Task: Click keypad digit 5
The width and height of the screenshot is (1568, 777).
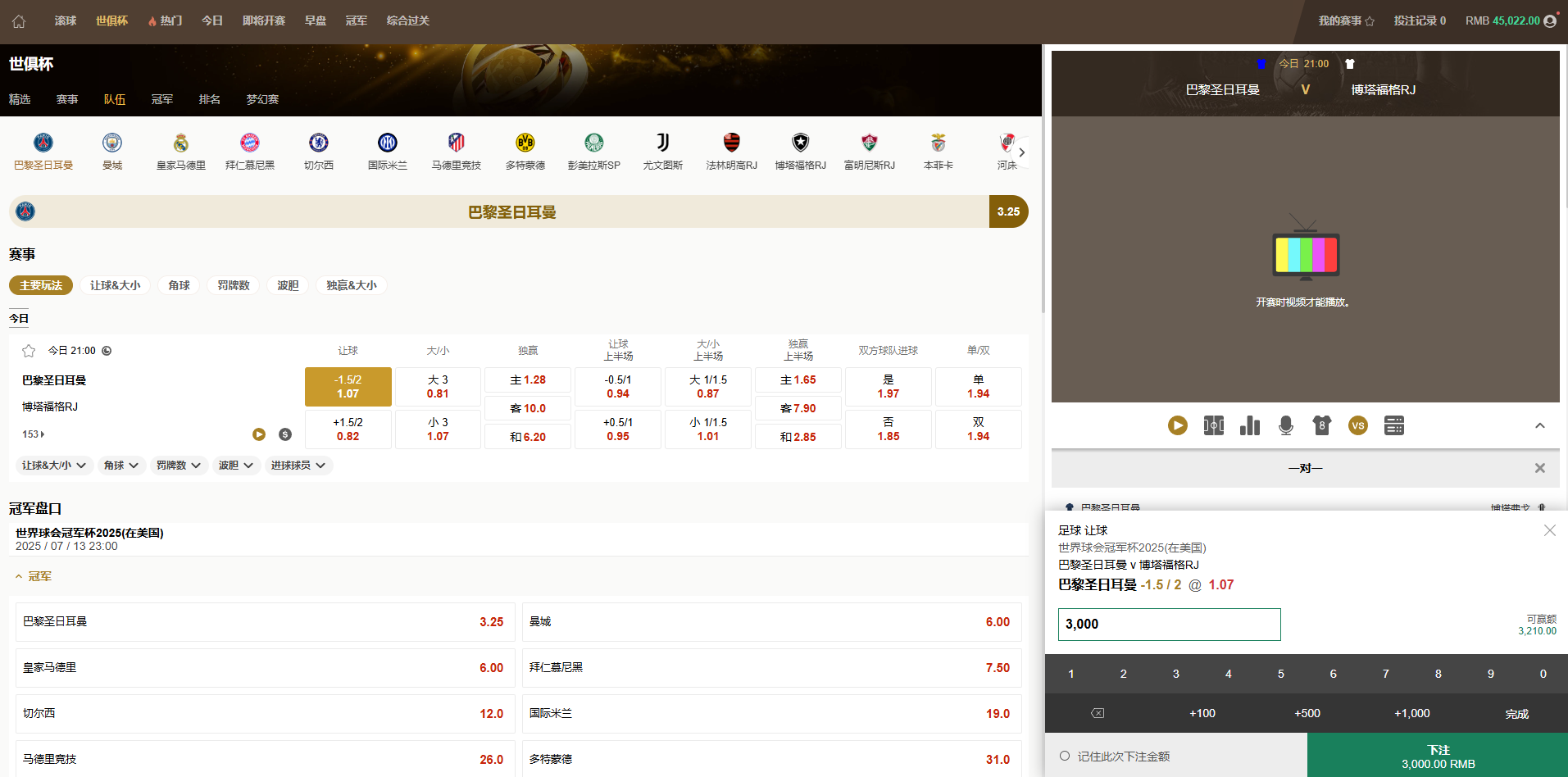Action: tap(1281, 674)
